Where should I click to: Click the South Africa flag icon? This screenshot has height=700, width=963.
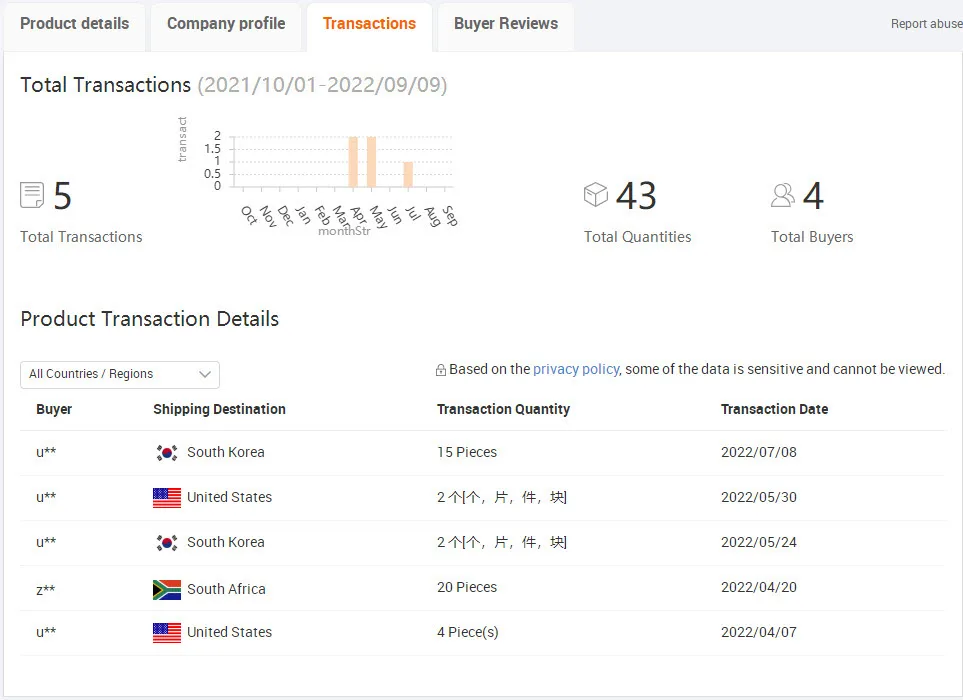(167, 589)
